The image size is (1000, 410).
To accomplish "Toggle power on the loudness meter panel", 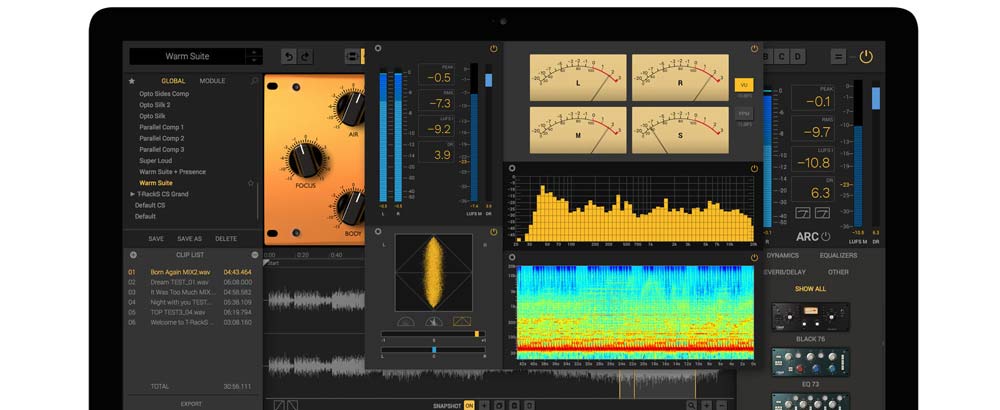I will click(494, 48).
